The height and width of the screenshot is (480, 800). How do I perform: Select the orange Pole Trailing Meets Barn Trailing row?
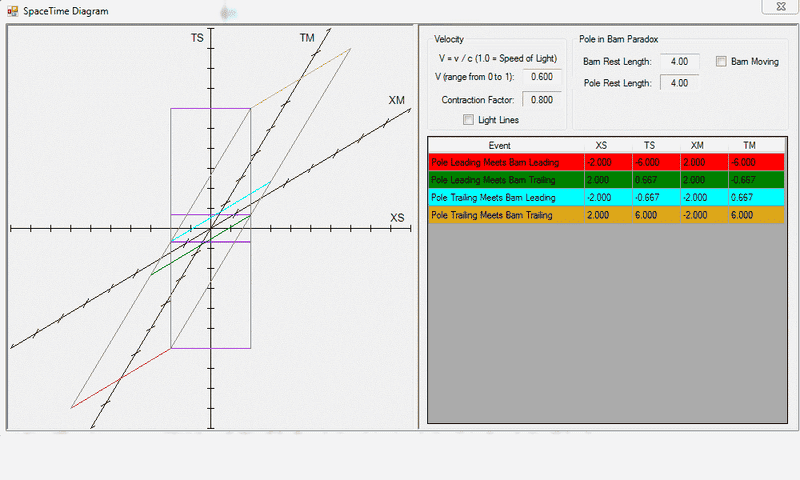[607, 215]
